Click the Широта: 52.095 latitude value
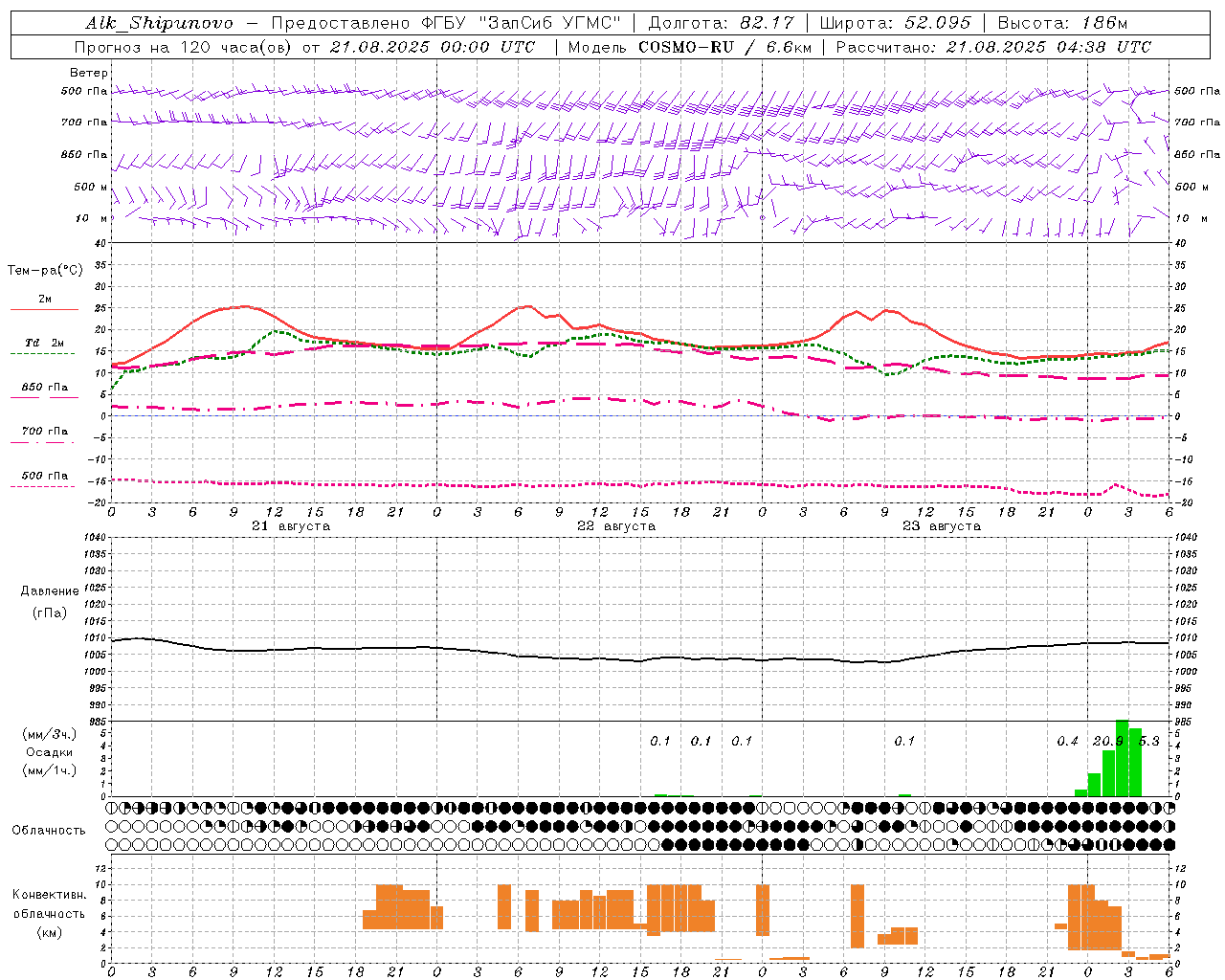The height and width of the screenshot is (980, 1225). [x=896, y=23]
